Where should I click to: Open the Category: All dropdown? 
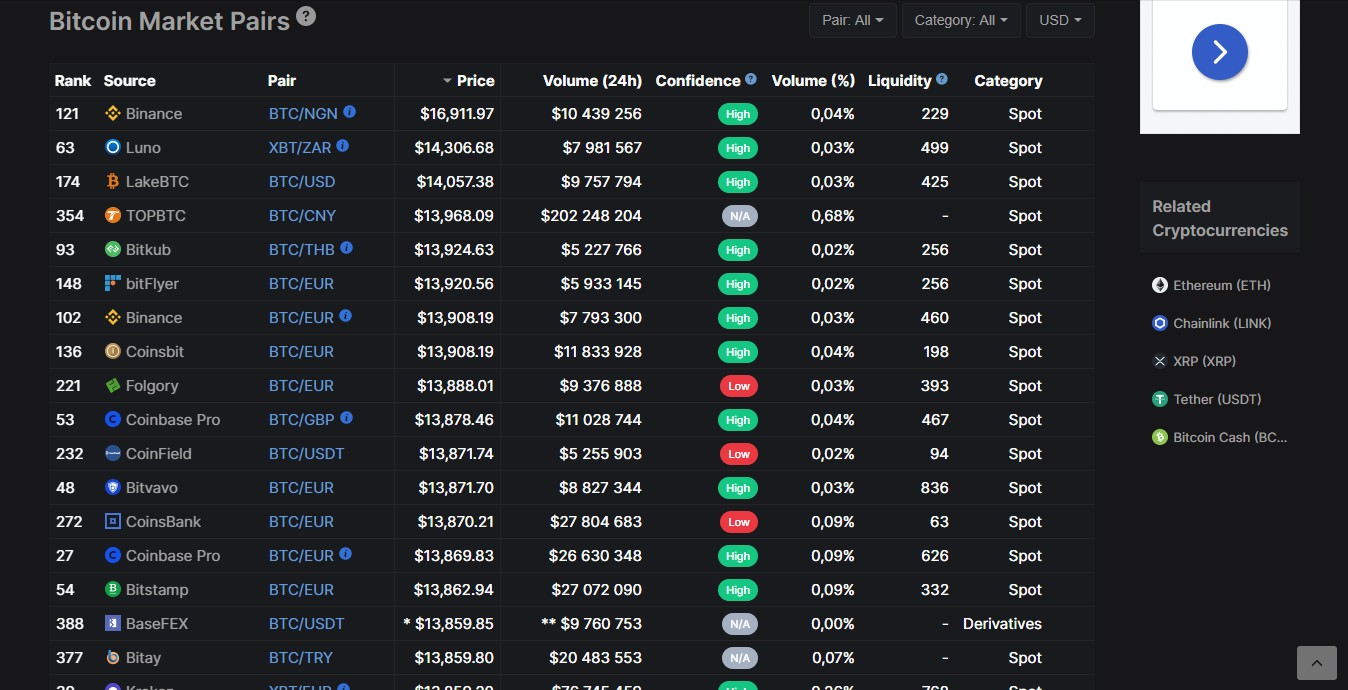(x=961, y=20)
